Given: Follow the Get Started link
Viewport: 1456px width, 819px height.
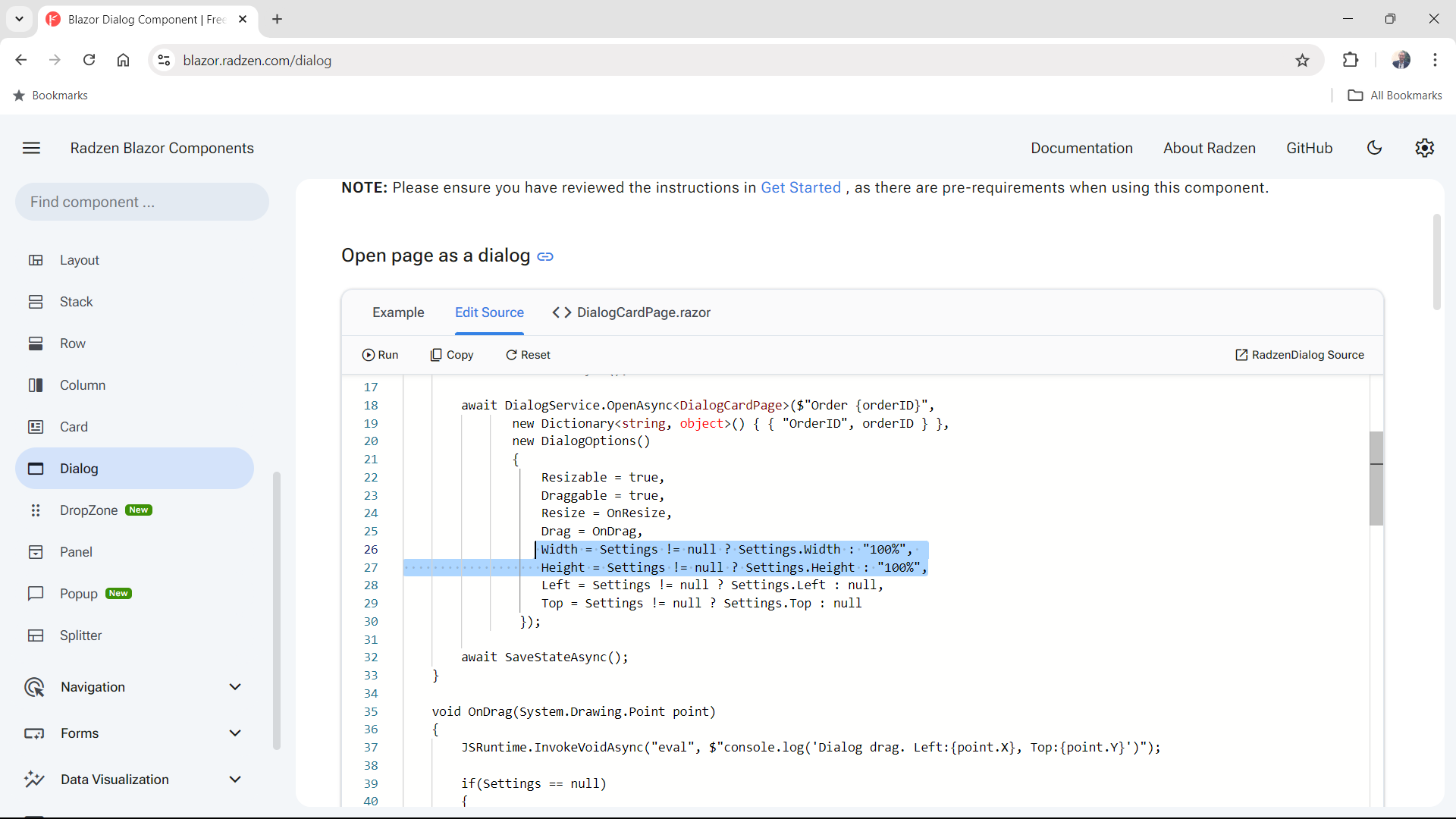Looking at the screenshot, I should [801, 187].
